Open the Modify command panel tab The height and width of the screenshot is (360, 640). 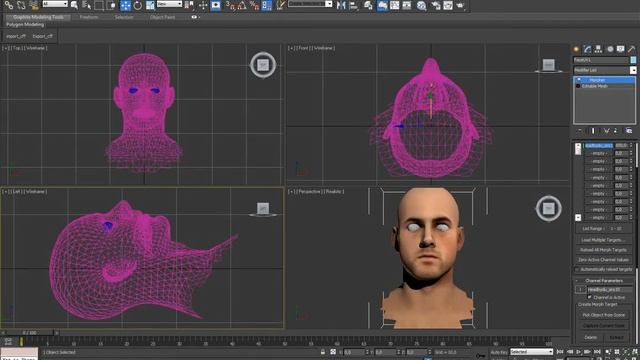pos(587,49)
